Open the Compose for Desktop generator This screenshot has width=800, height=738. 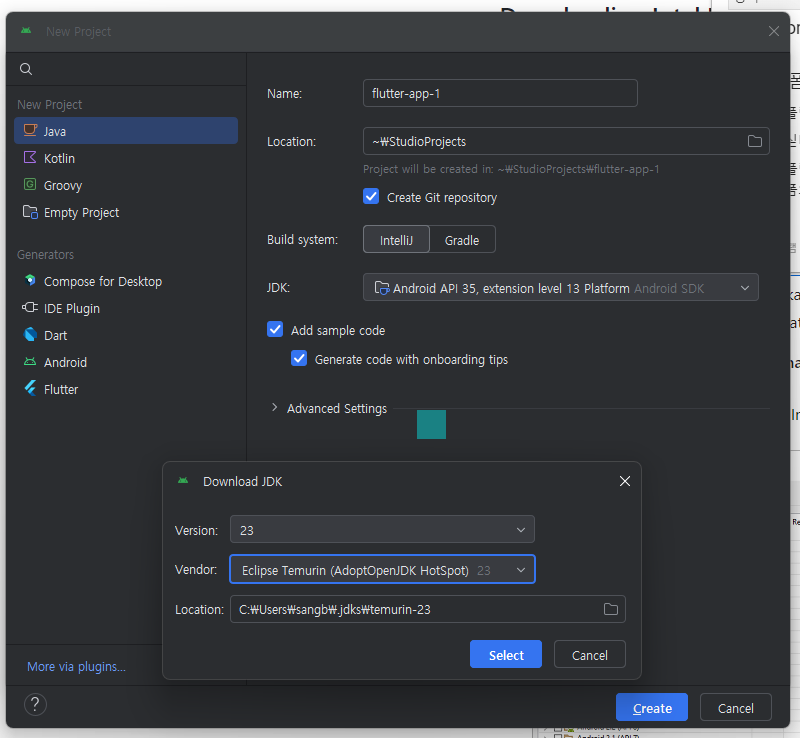pos(102,281)
